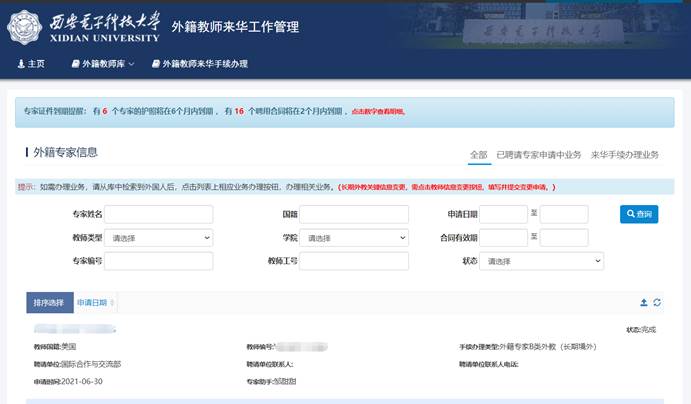
Task: Click the 专家姓名 input field
Action: pyautogui.click(x=159, y=214)
